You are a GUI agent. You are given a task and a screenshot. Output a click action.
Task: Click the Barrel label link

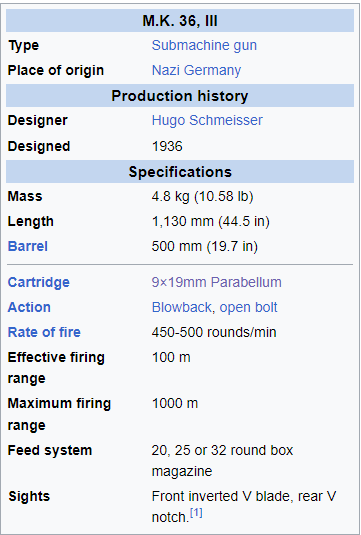(x=28, y=246)
